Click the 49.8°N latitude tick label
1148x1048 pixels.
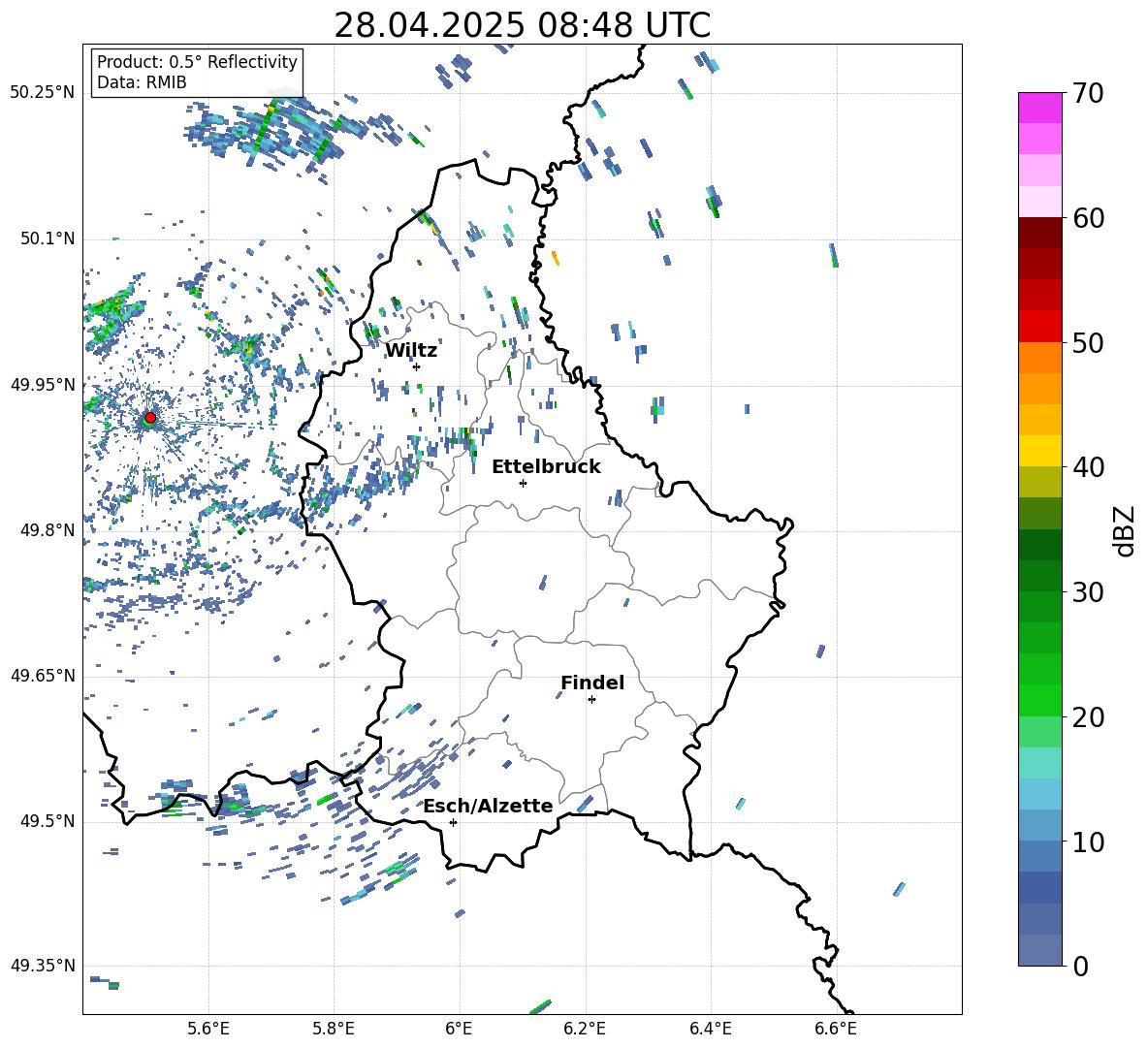(x=48, y=530)
